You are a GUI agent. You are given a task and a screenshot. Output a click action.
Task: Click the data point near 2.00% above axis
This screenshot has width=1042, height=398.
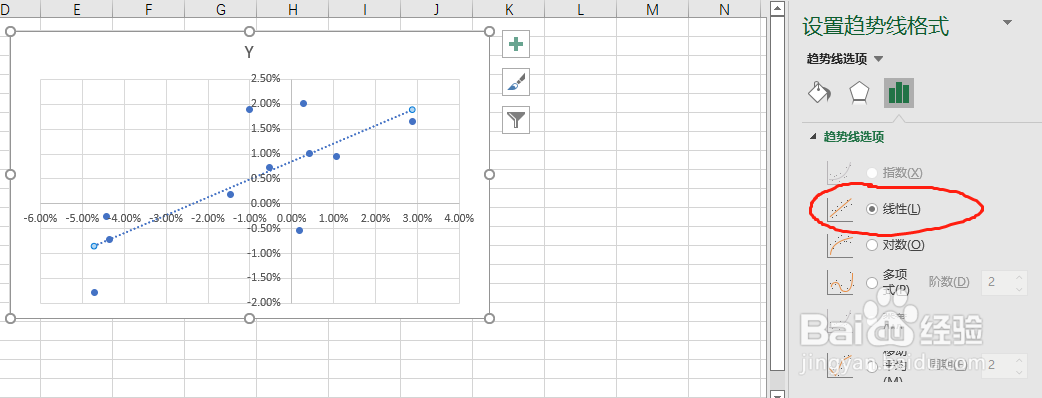point(303,104)
